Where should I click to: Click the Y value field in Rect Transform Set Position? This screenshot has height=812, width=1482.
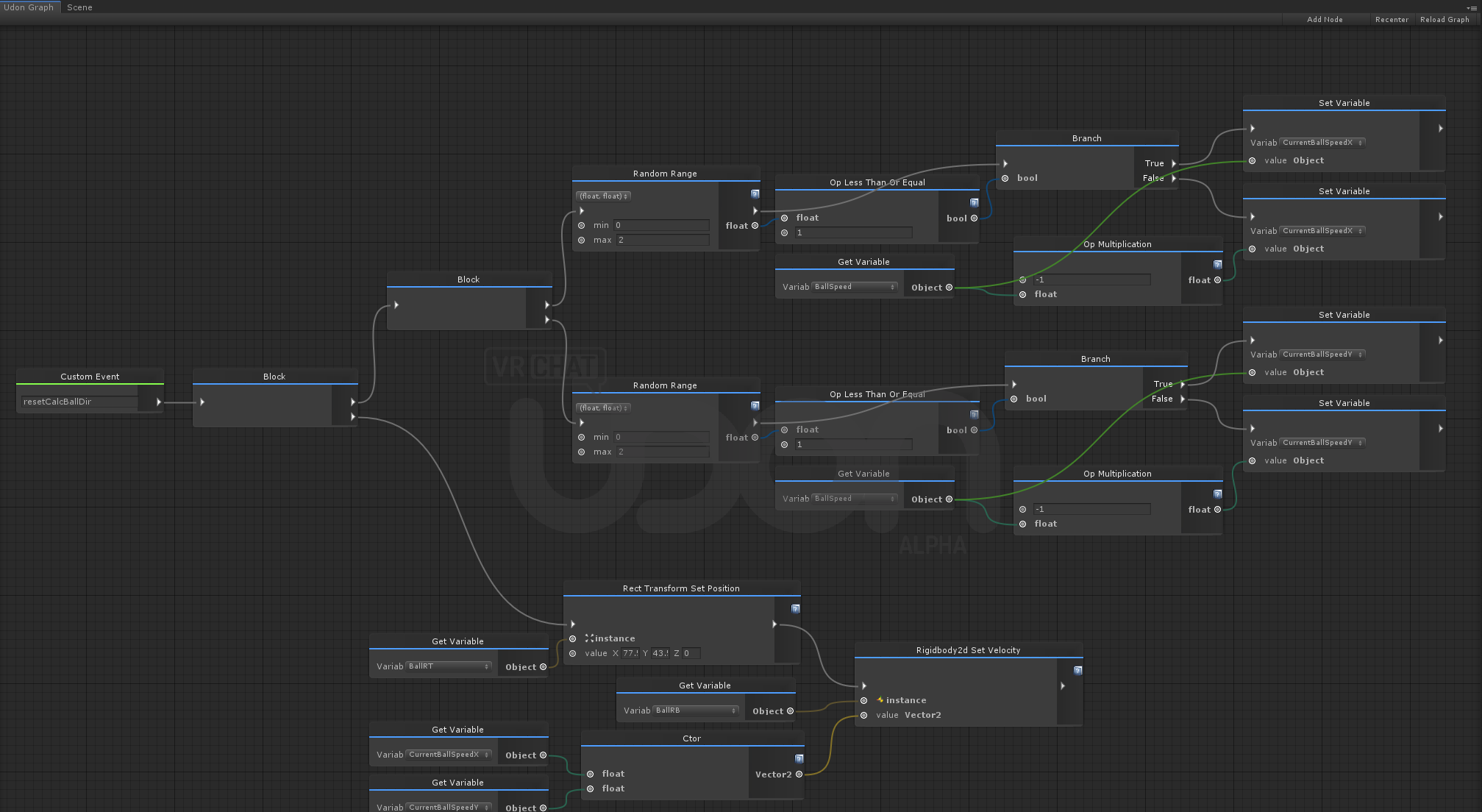[x=660, y=653]
